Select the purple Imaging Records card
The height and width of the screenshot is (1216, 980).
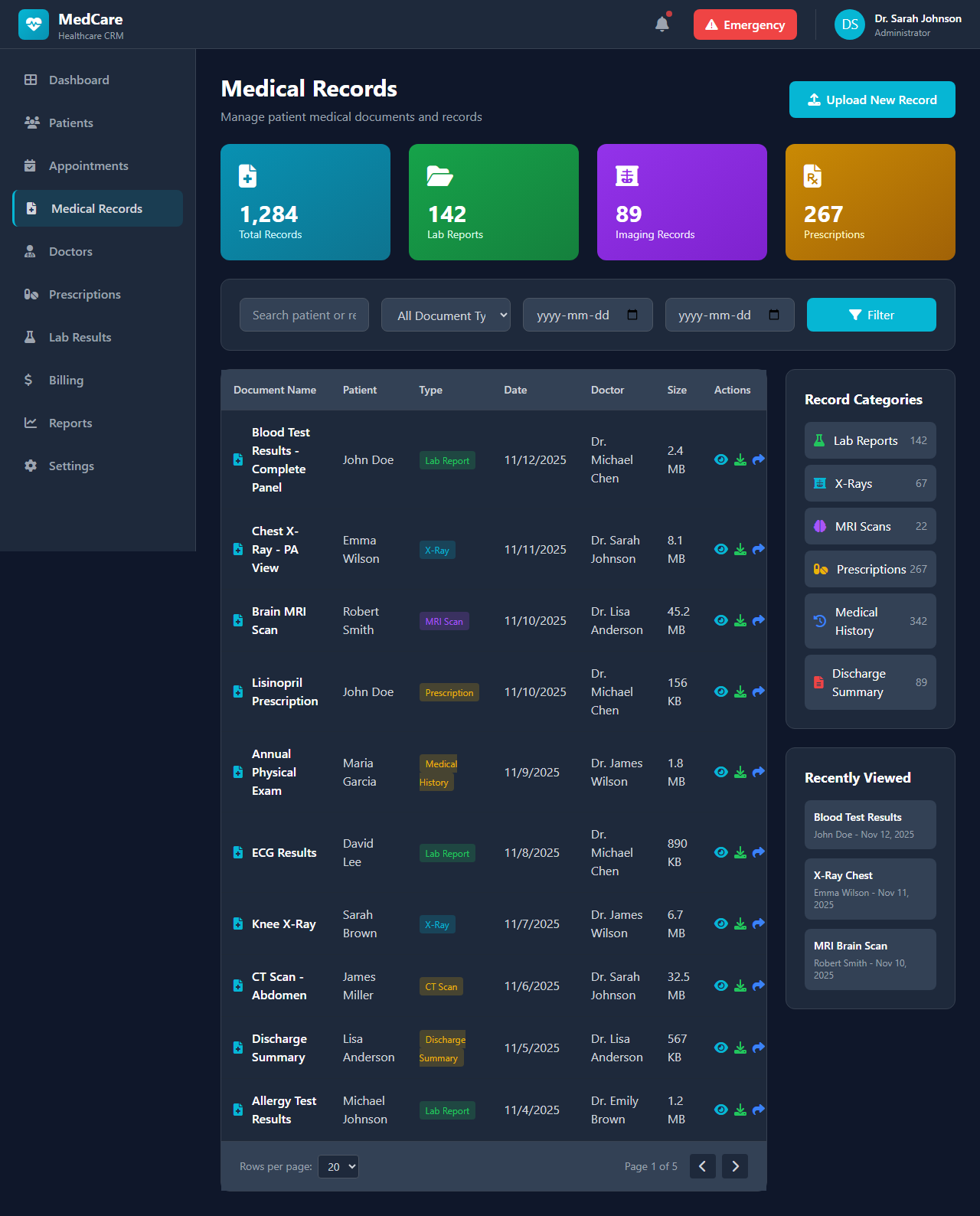[x=681, y=202]
